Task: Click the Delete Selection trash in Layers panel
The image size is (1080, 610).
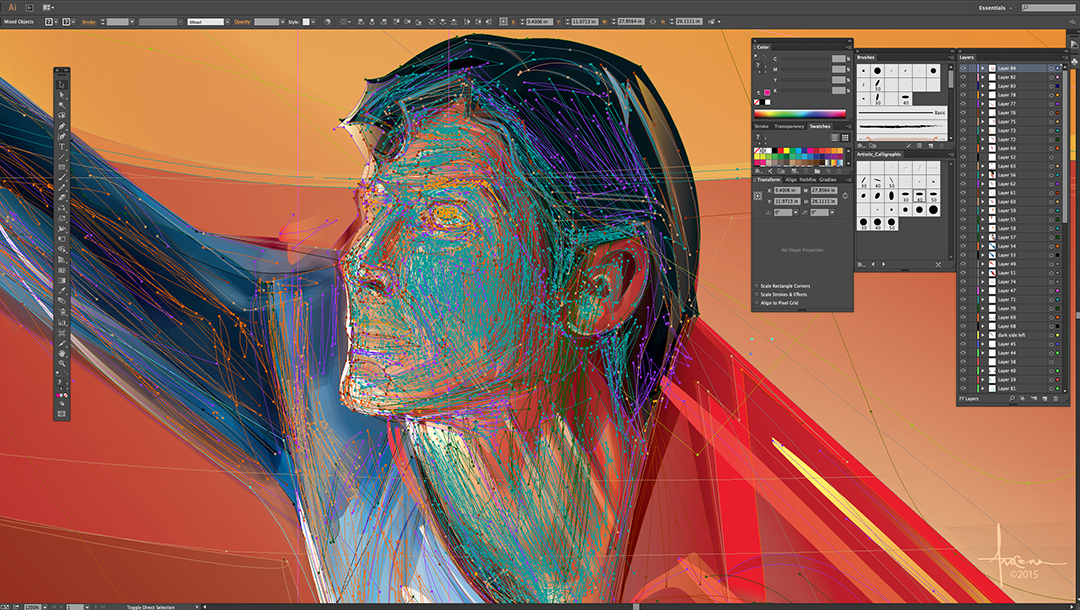Action: click(x=1056, y=399)
